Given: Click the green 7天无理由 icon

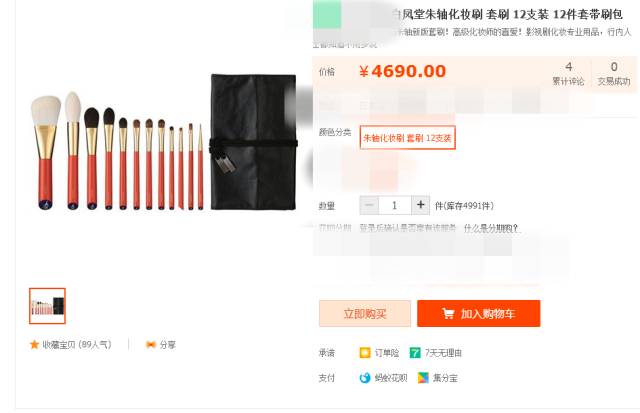Looking at the screenshot, I should click(x=415, y=353).
